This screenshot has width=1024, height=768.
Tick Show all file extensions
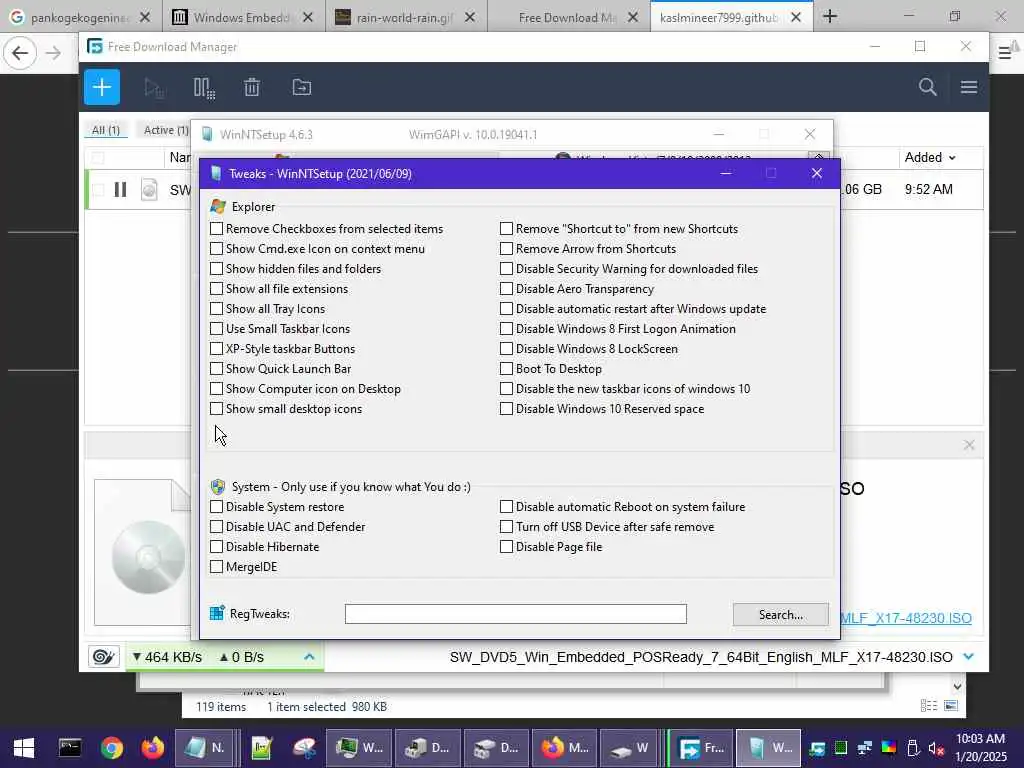click(216, 289)
